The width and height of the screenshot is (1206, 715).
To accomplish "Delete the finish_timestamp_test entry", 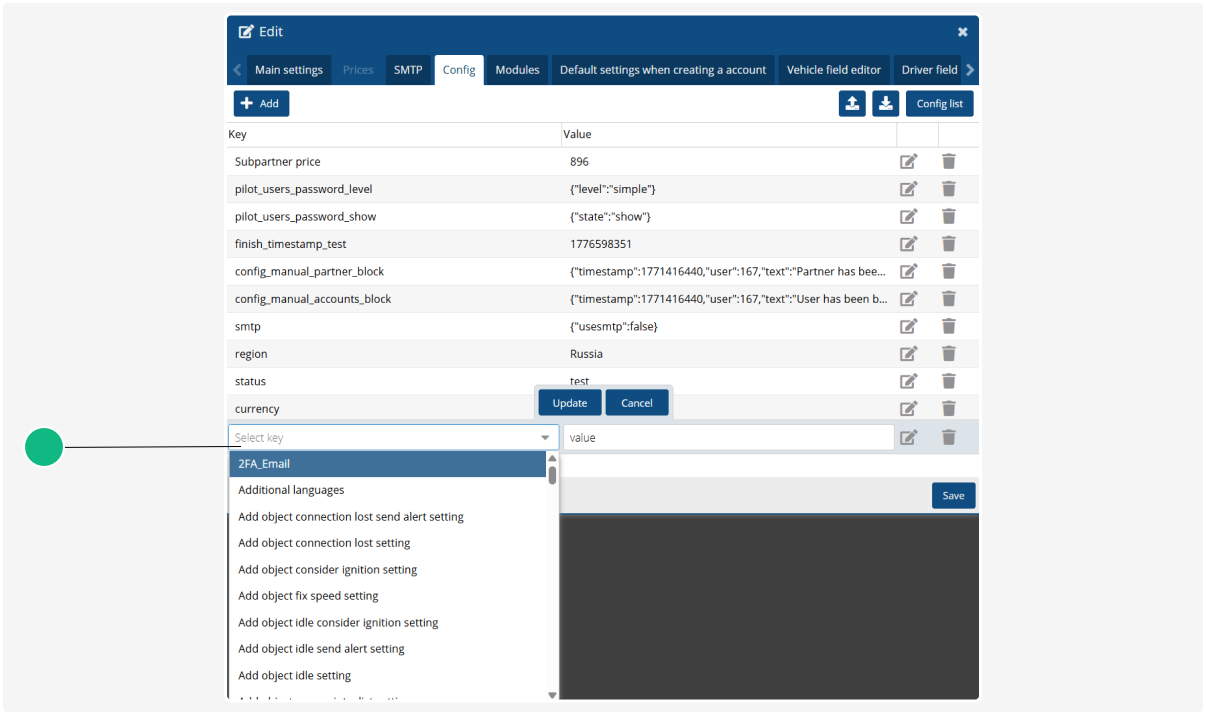I will (948, 243).
